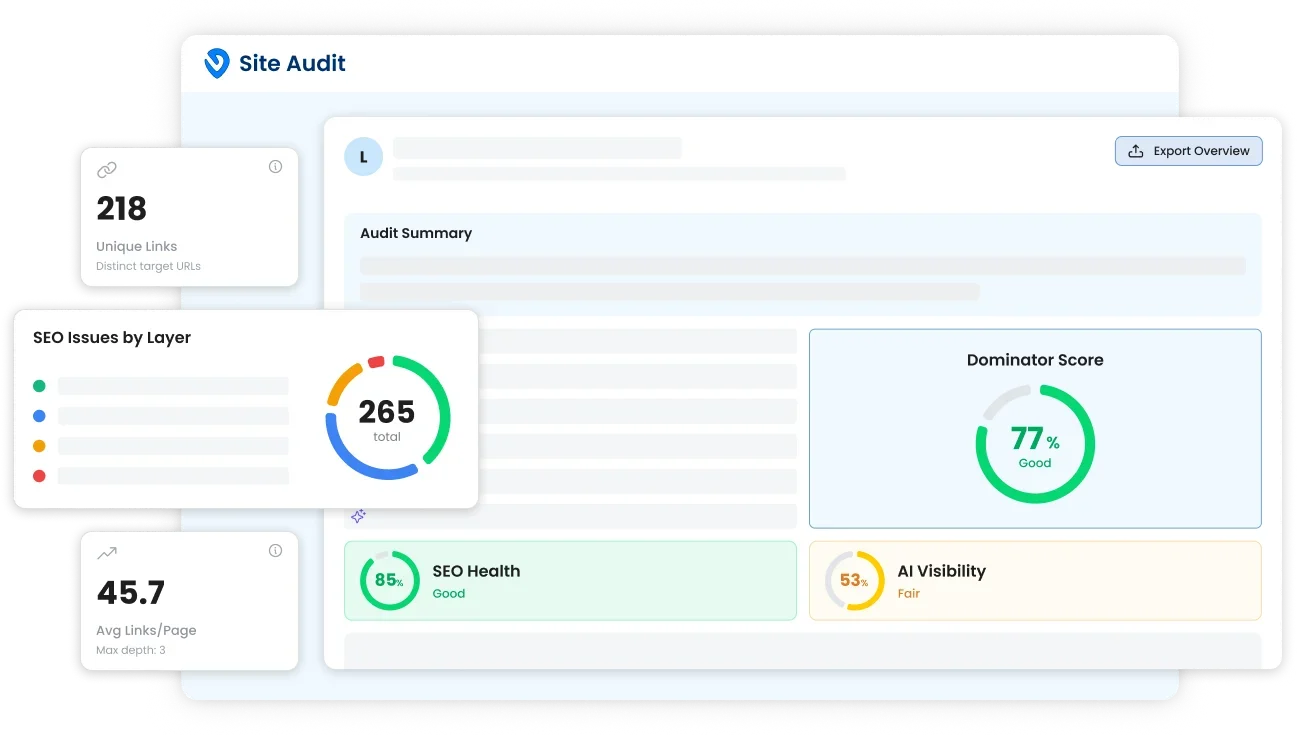Open the info tooltip on Unique Links card
The height and width of the screenshot is (736, 1297).
tap(275, 166)
